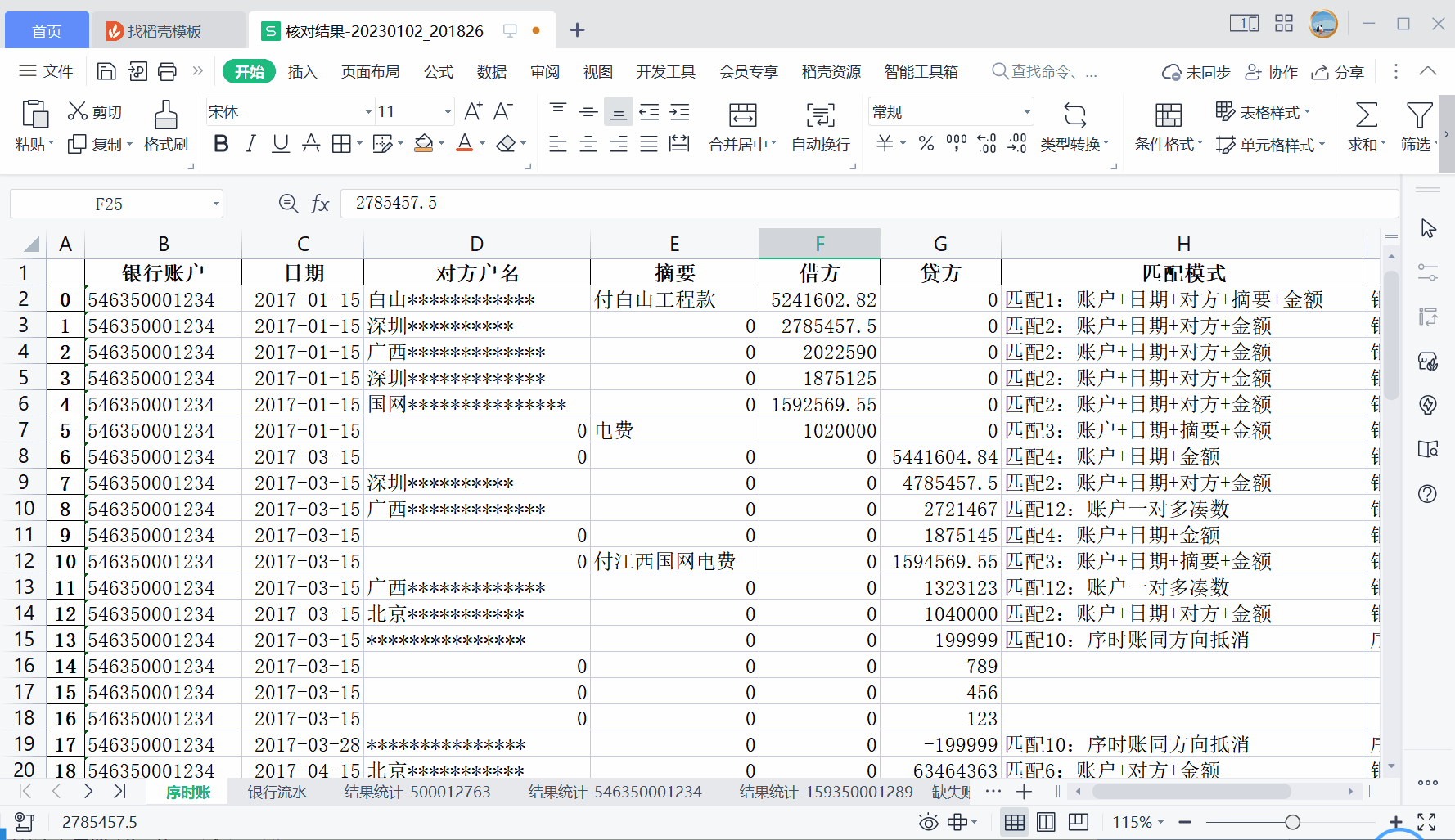Toggle Bold formatting

coord(221,144)
